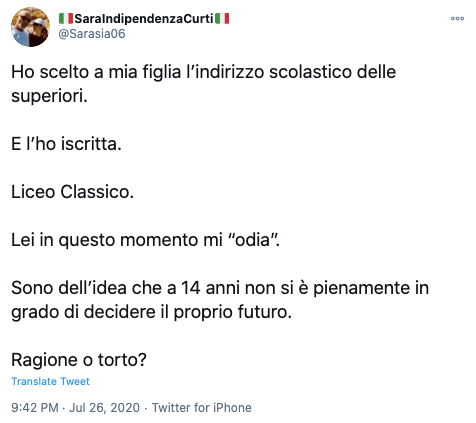This screenshot has height=423, width=476.
Task: Click the "Ragione o torto?" question
Action: 79,360
